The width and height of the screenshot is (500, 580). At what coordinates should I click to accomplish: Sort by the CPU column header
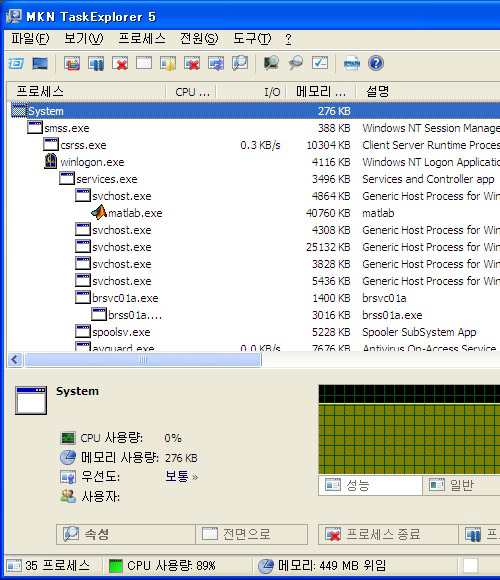coord(191,92)
